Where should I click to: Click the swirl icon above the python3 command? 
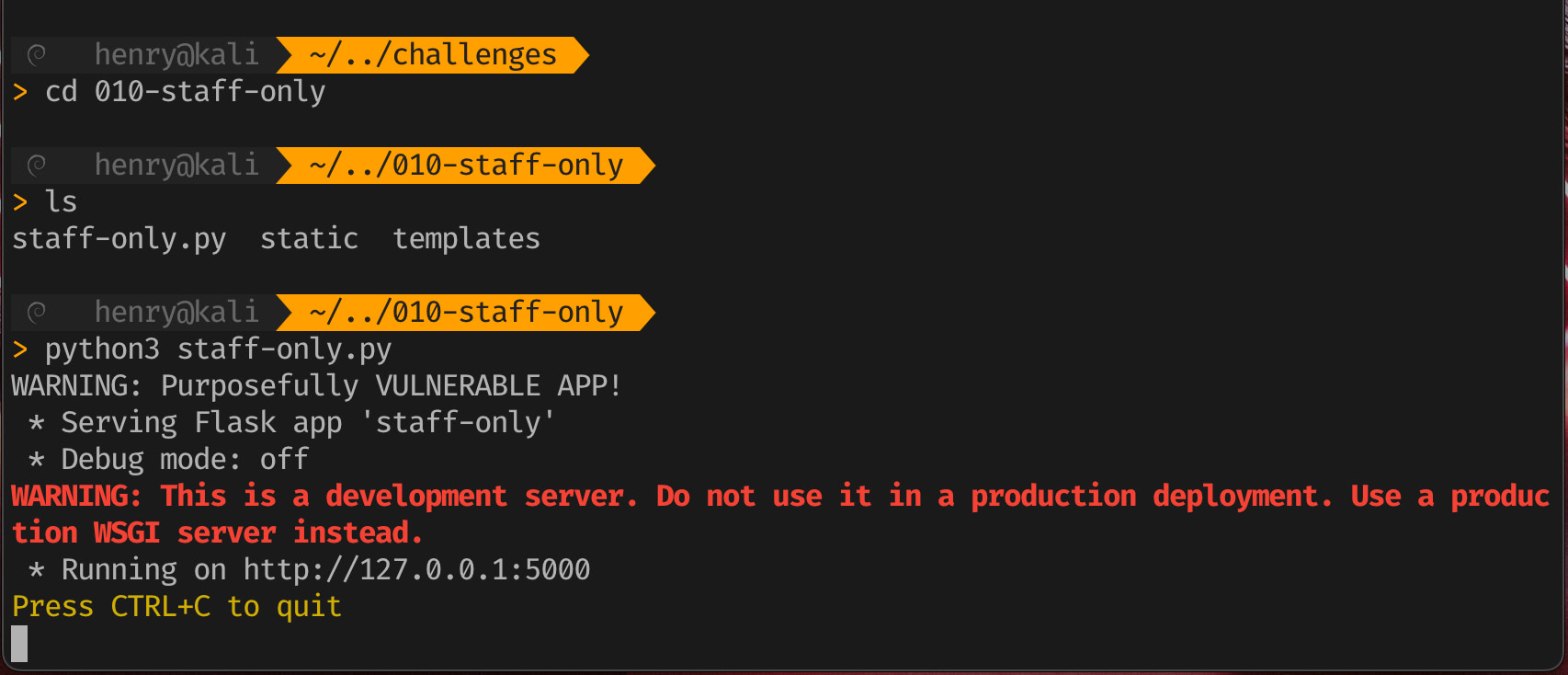37,313
